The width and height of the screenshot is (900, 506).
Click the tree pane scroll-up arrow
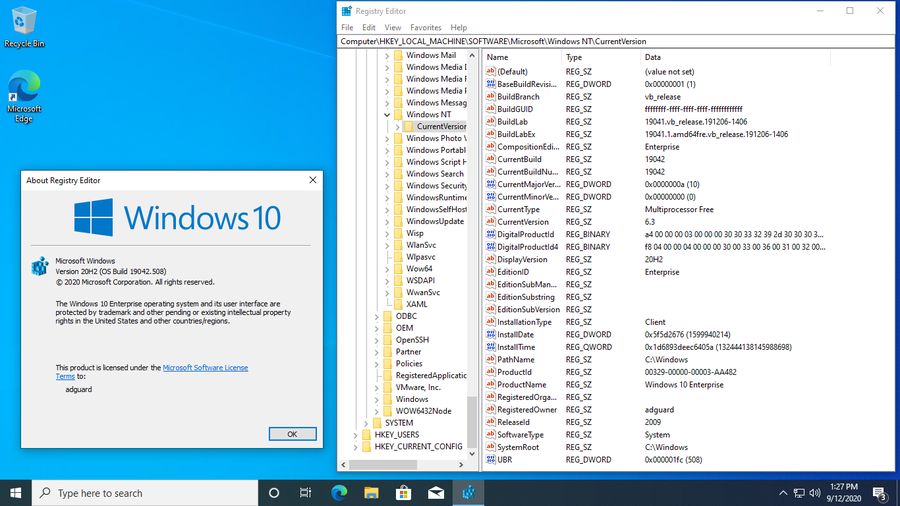pyautogui.click(x=472, y=56)
